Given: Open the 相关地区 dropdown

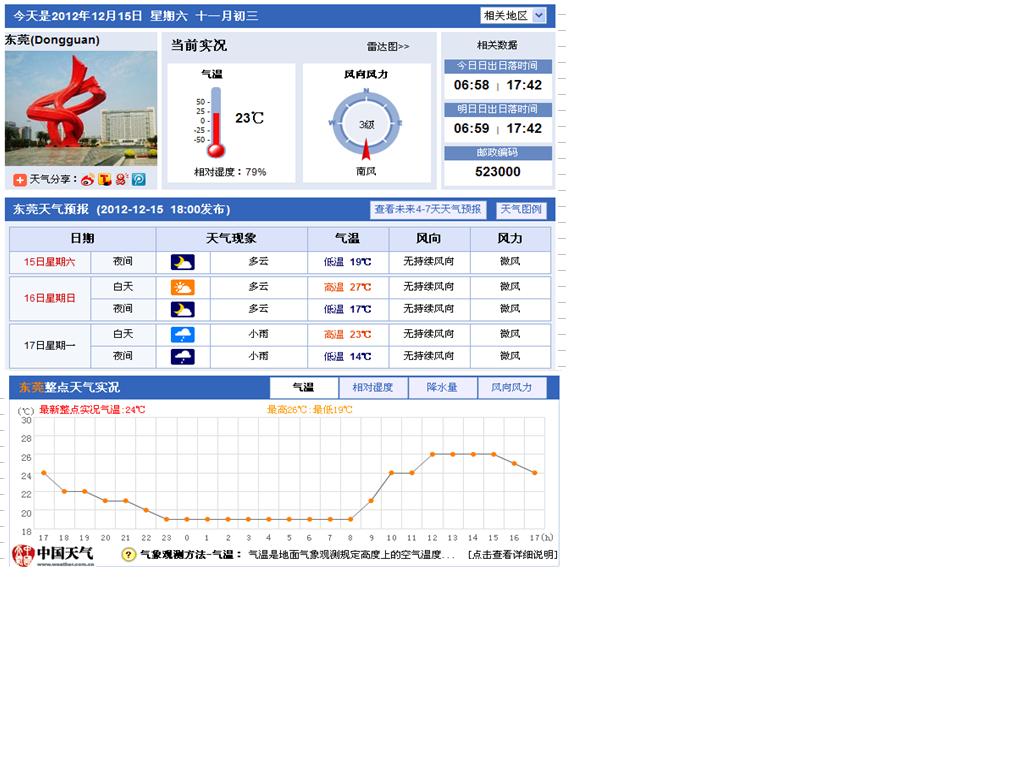Looking at the screenshot, I should [513, 16].
